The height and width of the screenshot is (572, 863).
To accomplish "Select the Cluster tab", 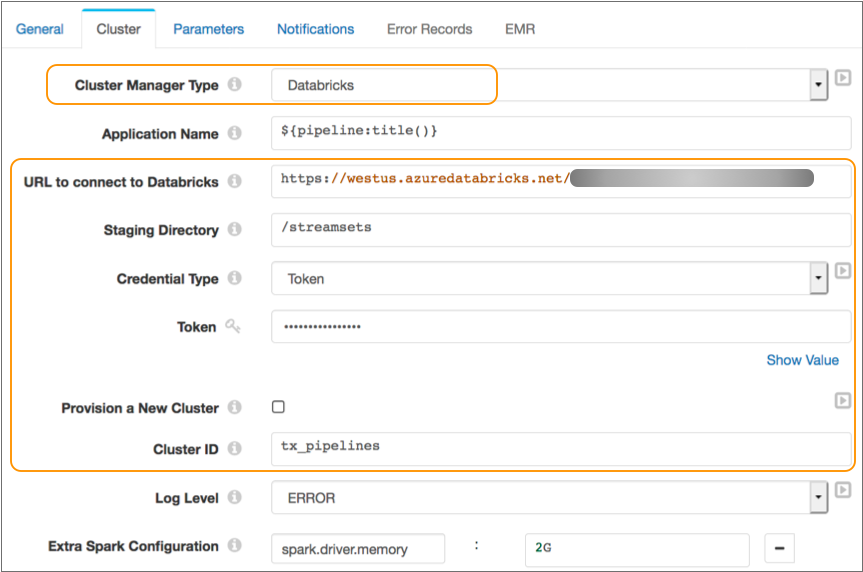I will click(118, 29).
